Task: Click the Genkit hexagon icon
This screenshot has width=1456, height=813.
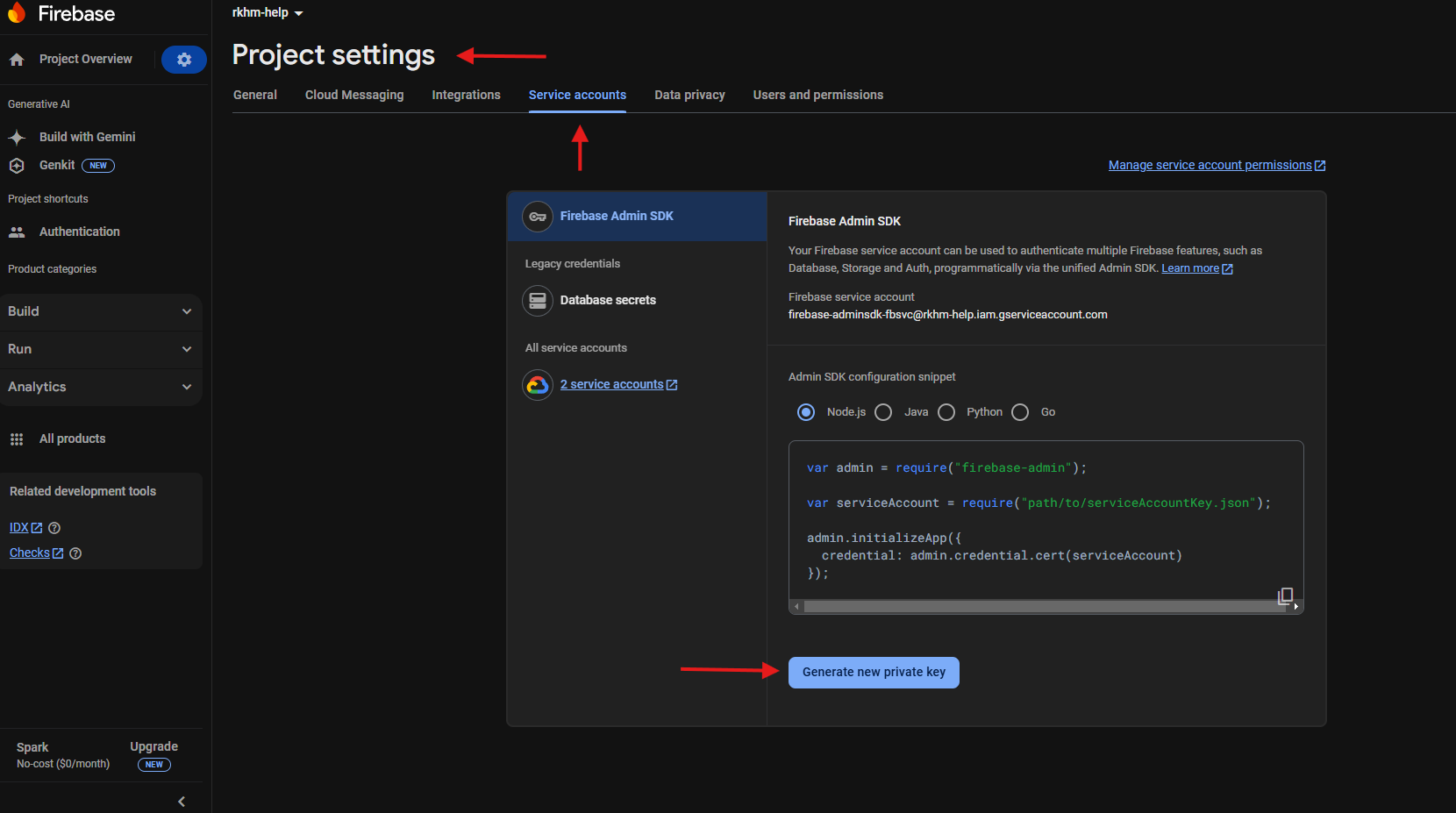Action: click(x=17, y=166)
